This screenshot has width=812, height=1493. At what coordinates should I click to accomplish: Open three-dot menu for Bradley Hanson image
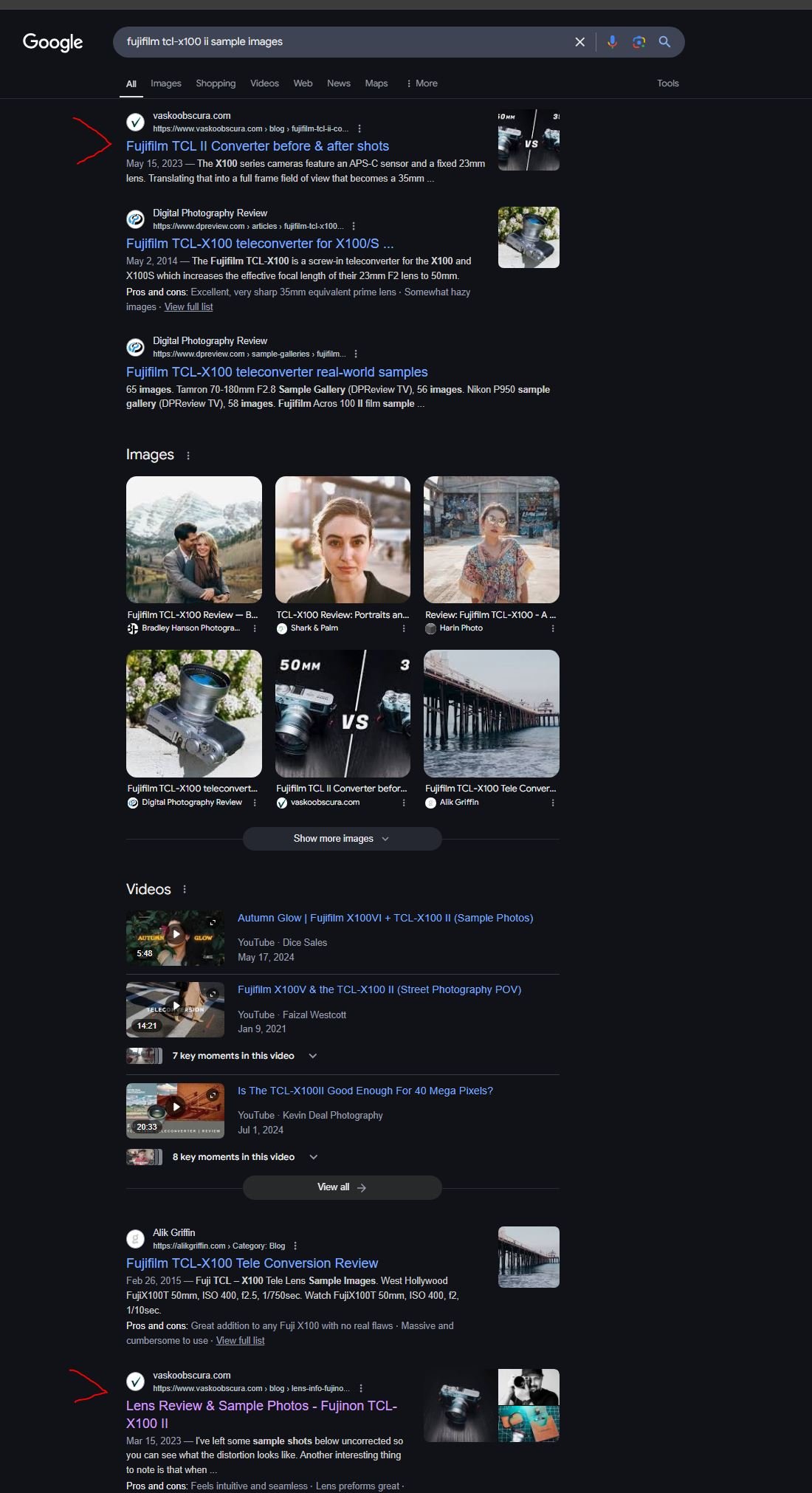[x=255, y=628]
